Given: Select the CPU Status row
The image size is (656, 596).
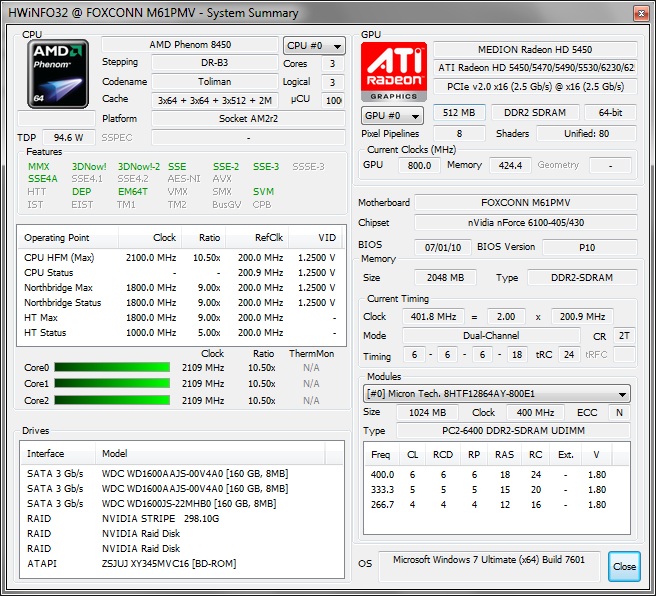Looking at the screenshot, I should [x=181, y=272].
